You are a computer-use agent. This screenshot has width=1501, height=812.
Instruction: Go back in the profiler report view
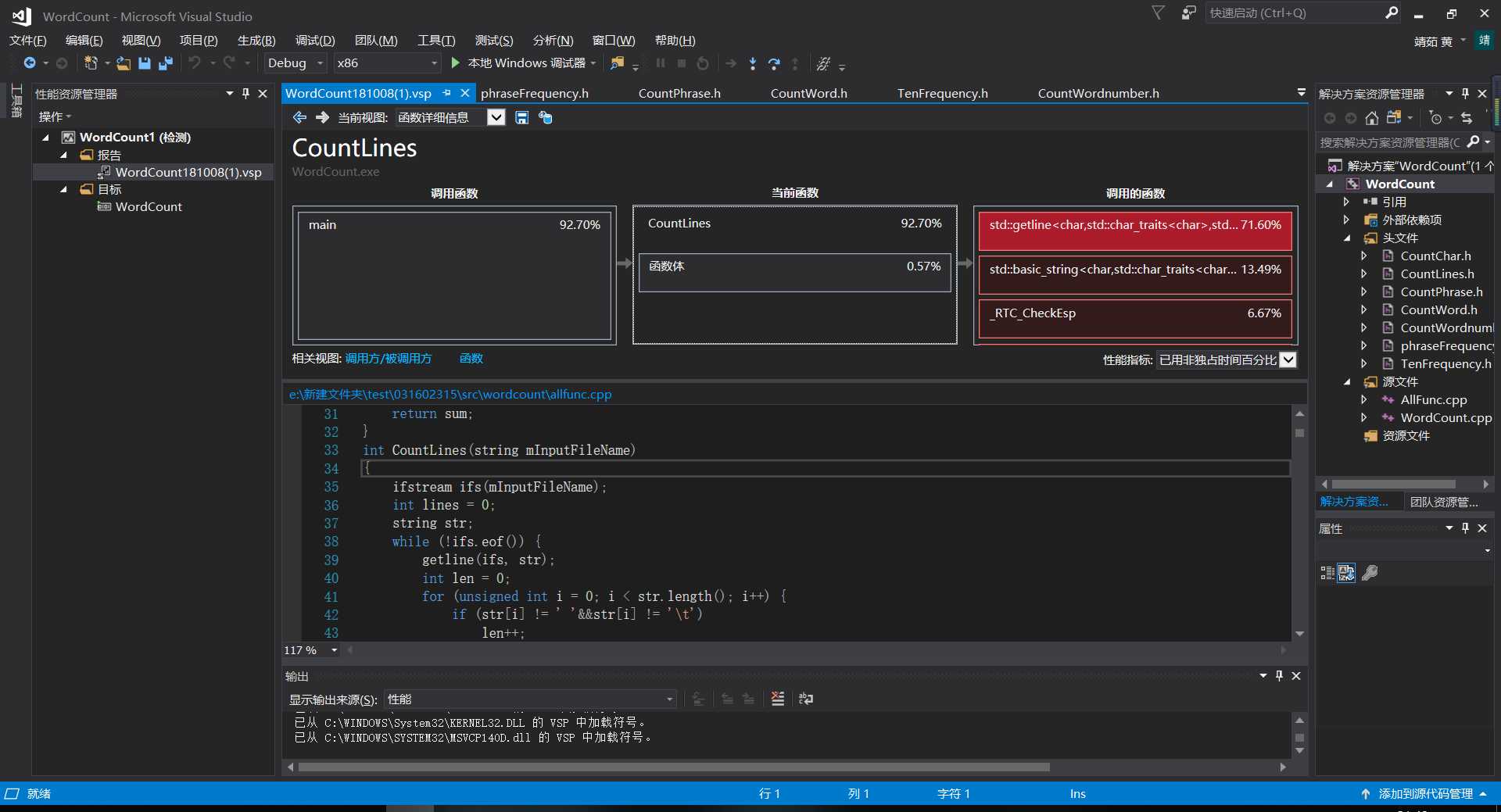coord(299,117)
